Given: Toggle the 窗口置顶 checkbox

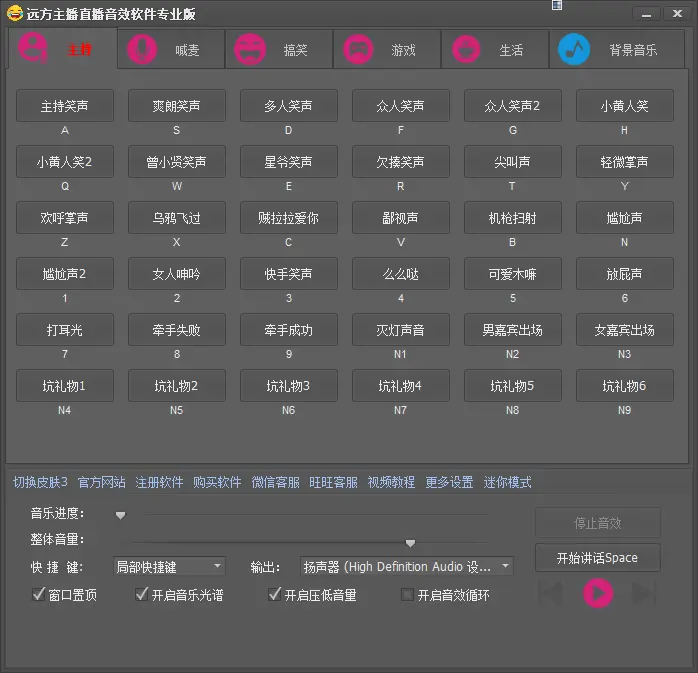Looking at the screenshot, I should coord(39,595).
